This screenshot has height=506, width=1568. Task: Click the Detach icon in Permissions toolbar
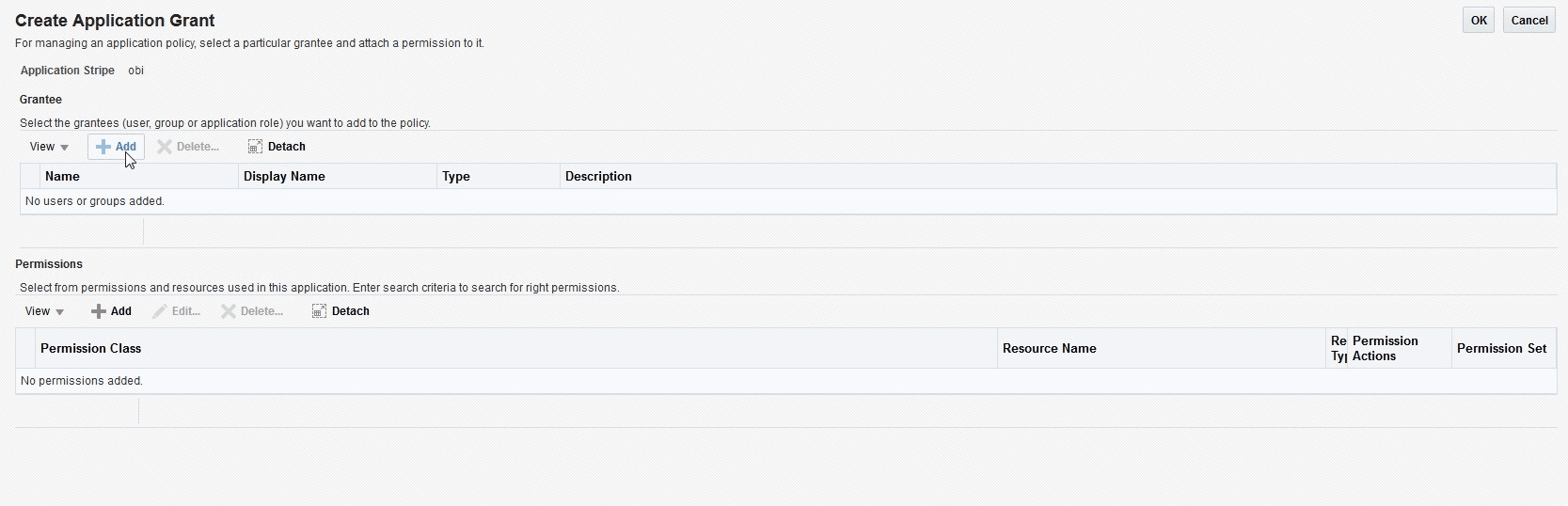click(x=319, y=311)
